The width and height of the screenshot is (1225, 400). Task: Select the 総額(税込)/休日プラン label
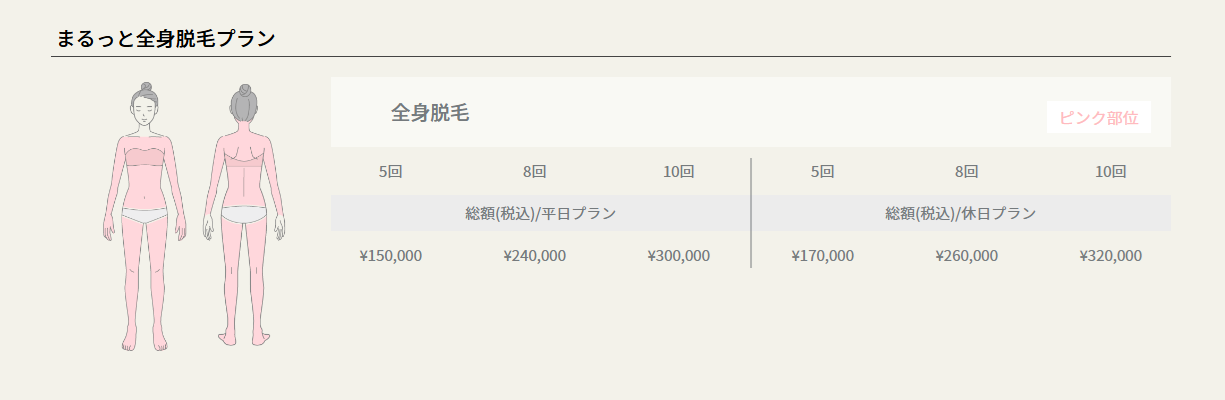coord(960,213)
